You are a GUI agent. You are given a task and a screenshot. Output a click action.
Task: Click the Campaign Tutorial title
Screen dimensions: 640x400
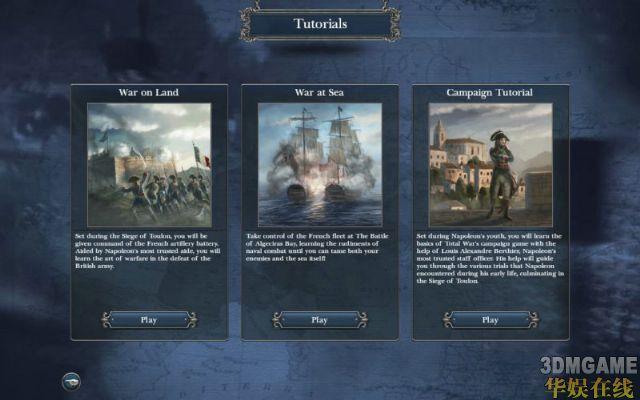point(489,93)
